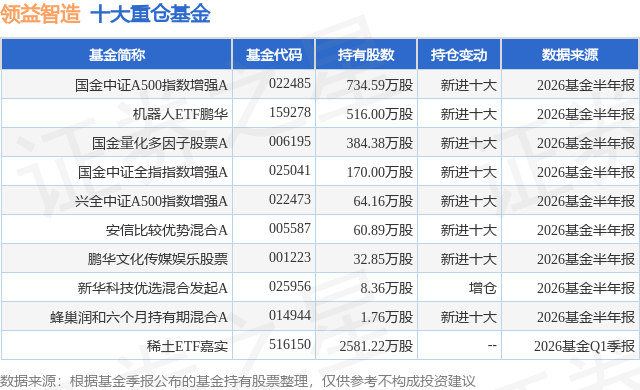Click the 516.00万股 holding value
This screenshot has height=390, width=640.
click(x=380, y=114)
